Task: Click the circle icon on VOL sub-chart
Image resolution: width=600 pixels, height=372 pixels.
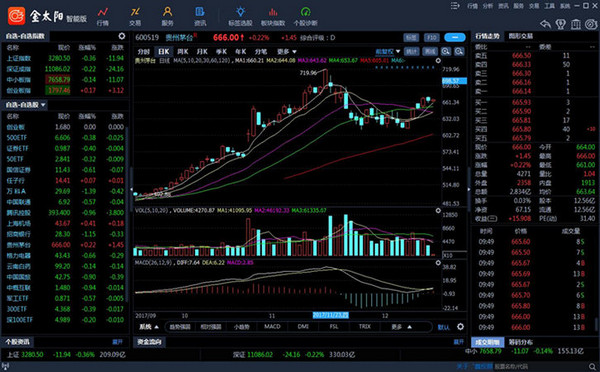Action: click(438, 210)
